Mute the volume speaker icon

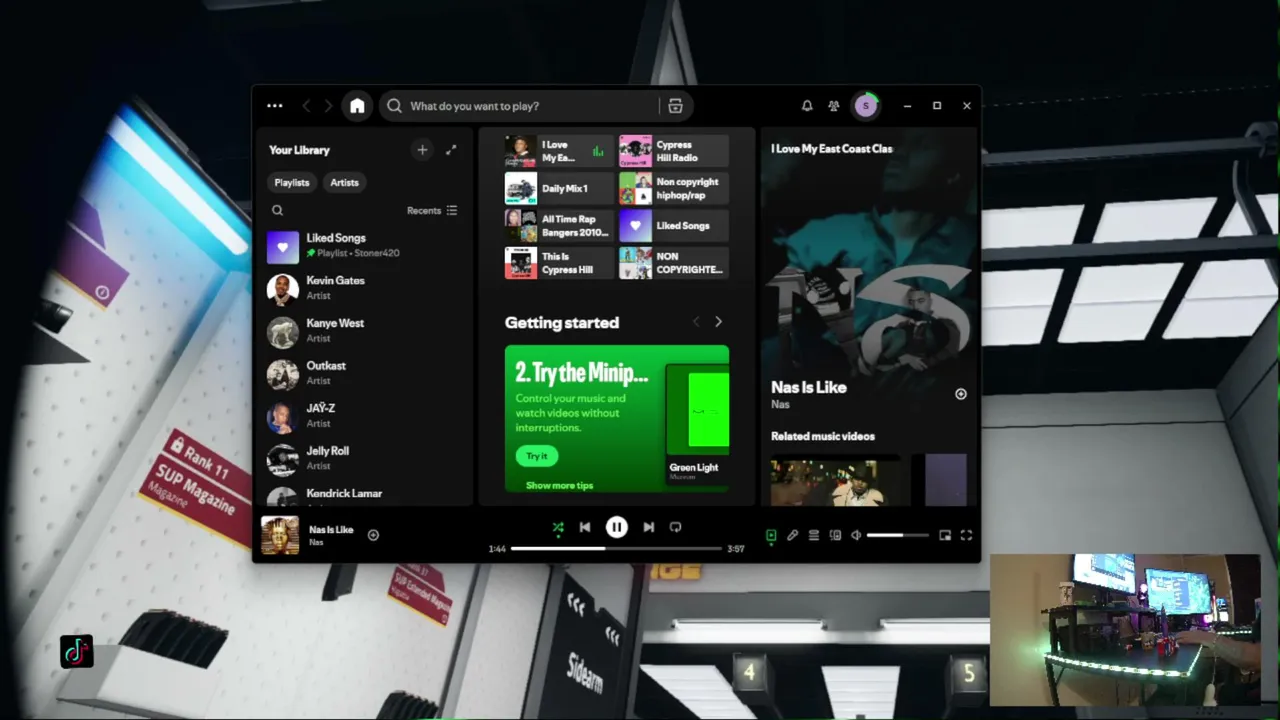tap(856, 536)
